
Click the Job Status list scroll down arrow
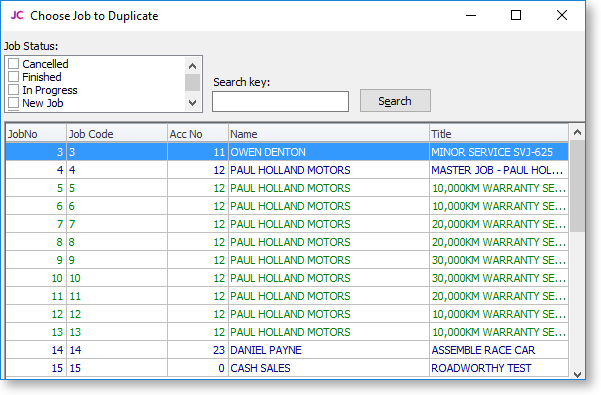tap(192, 103)
